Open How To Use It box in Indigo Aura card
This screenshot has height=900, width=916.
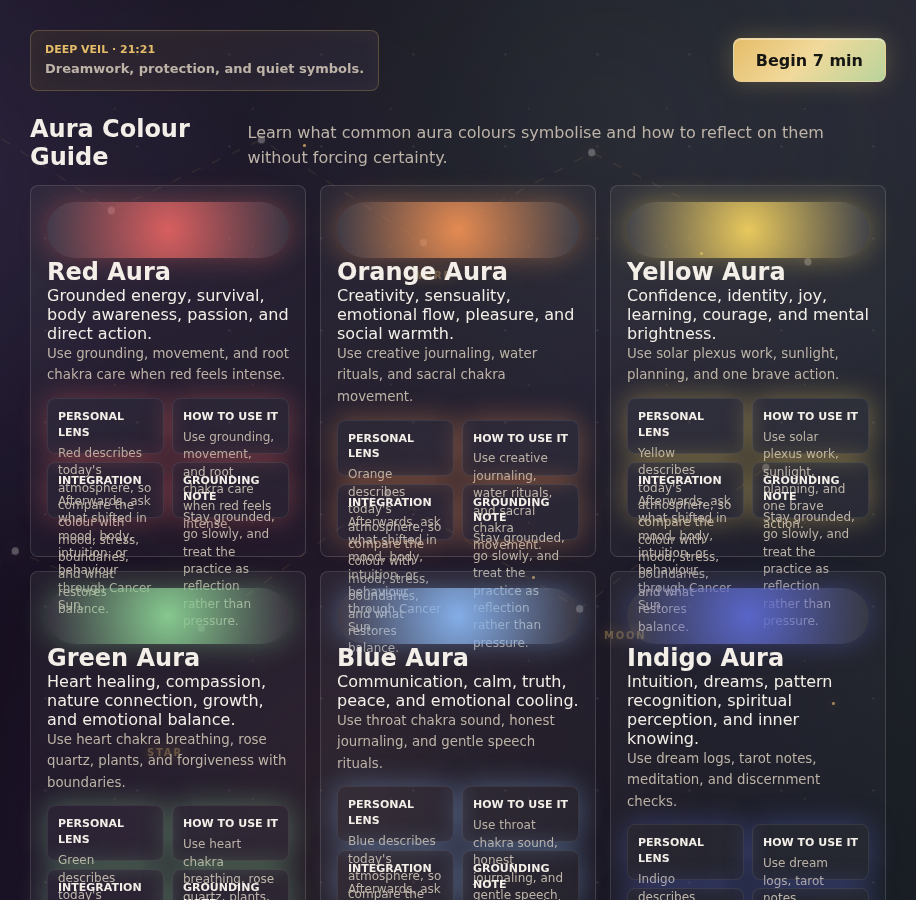pos(810,852)
